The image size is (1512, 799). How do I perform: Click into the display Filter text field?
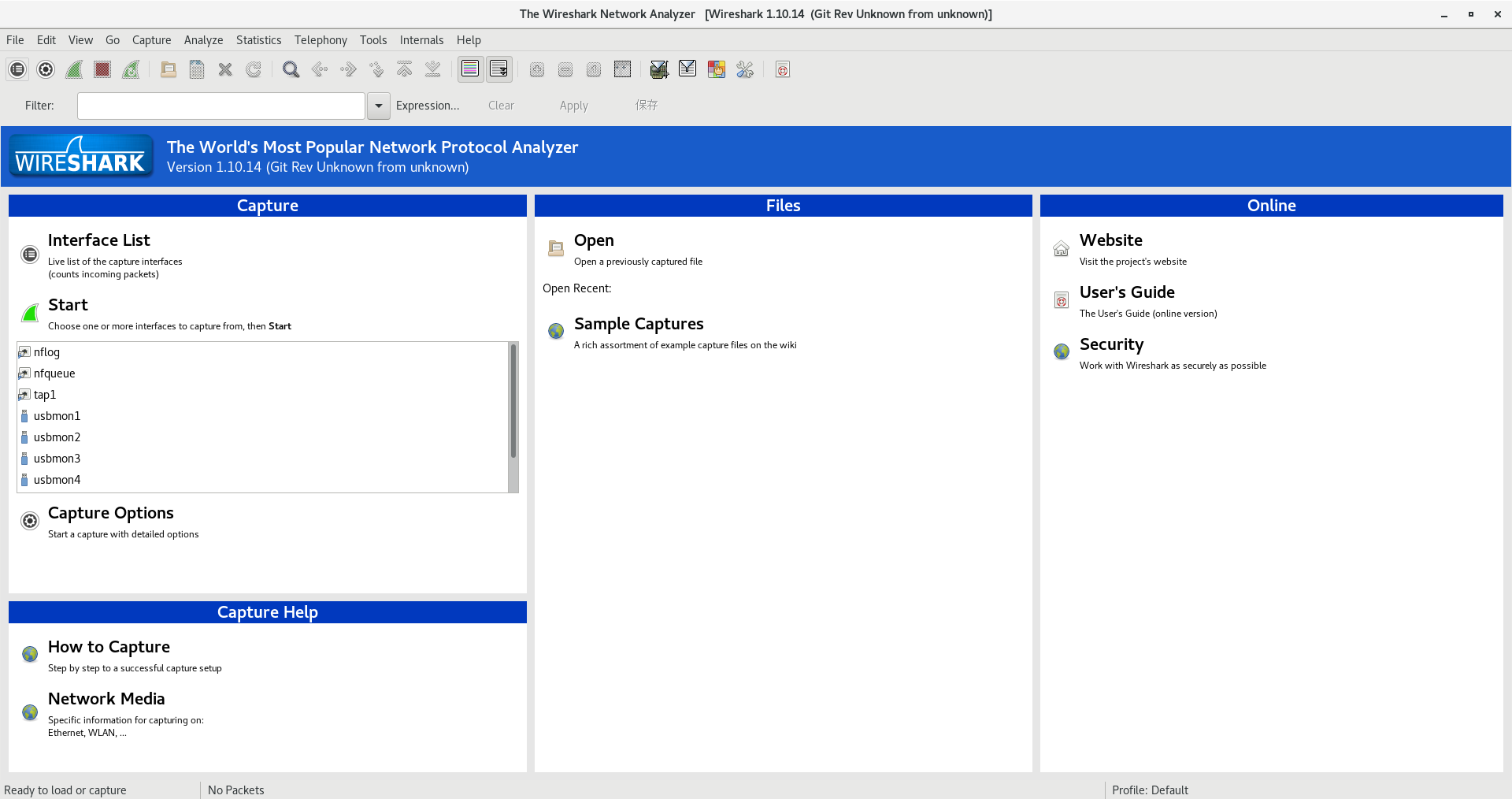point(221,106)
